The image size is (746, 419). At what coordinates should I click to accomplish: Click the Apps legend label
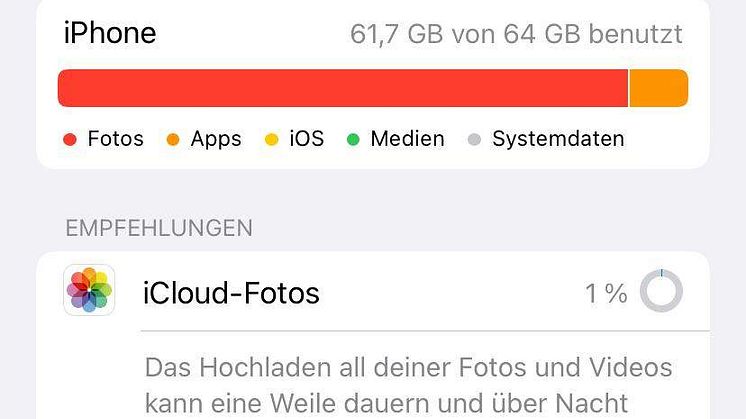click(x=216, y=139)
